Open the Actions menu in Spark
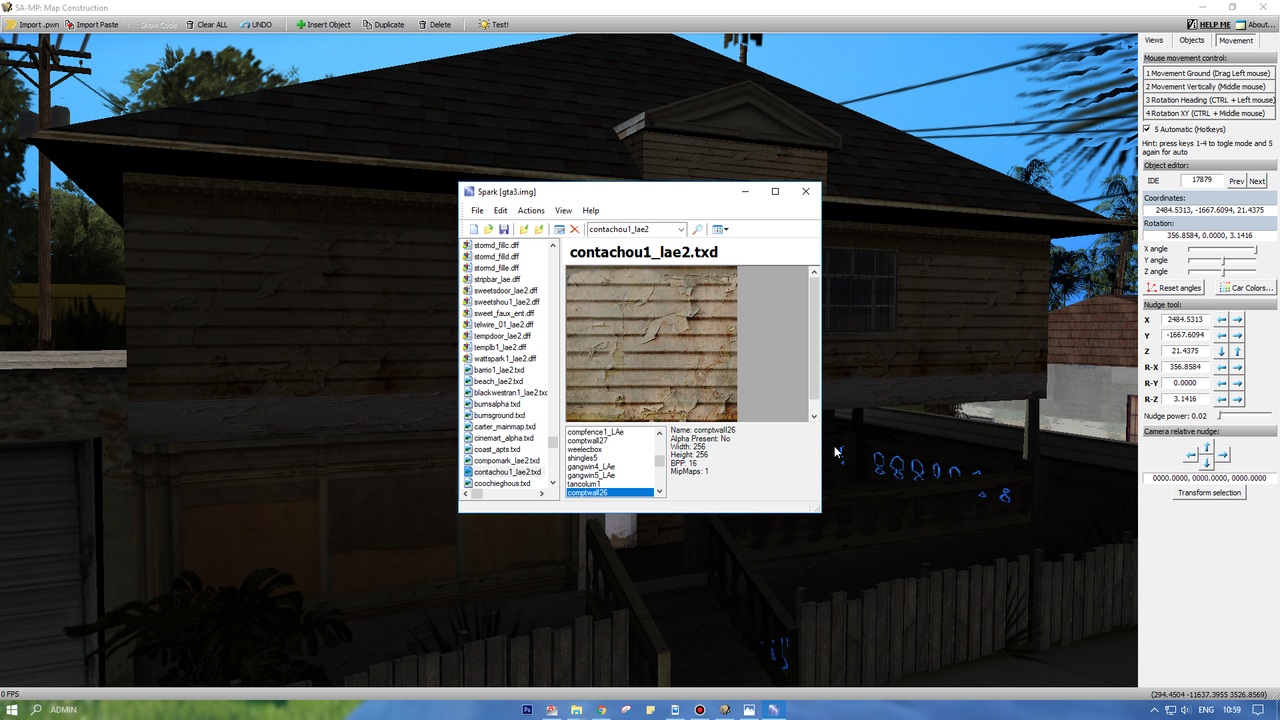The width and height of the screenshot is (1280, 720). click(x=531, y=211)
